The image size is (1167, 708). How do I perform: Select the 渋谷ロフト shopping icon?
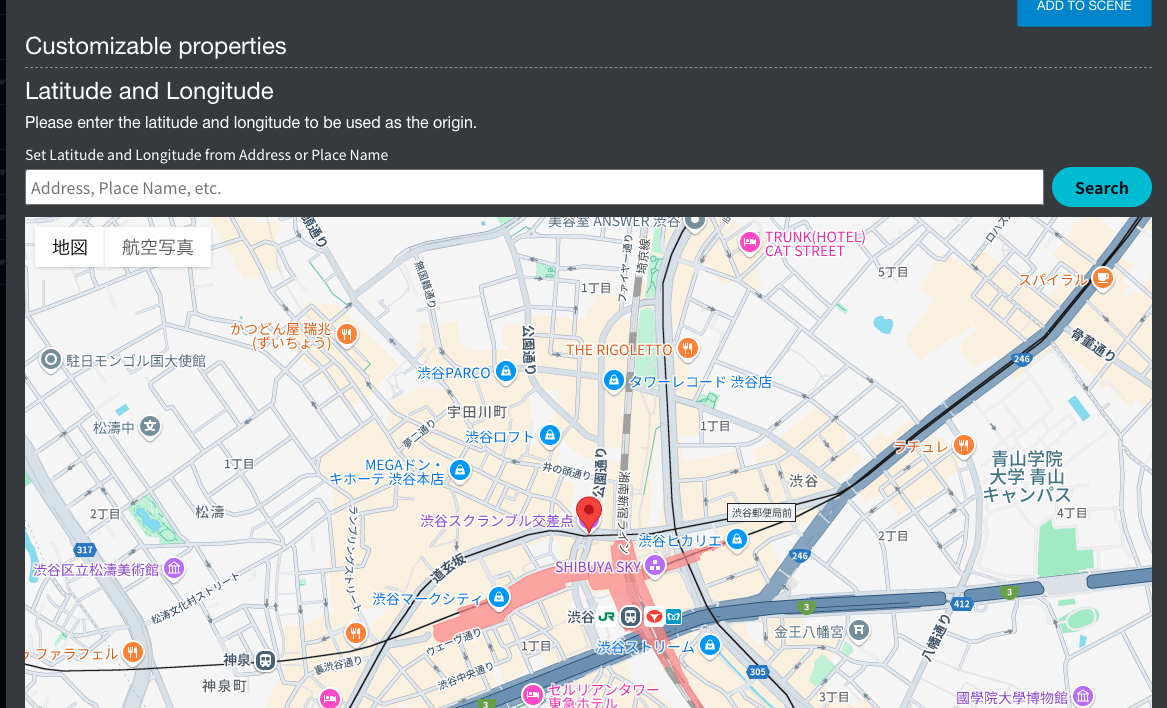click(550, 436)
